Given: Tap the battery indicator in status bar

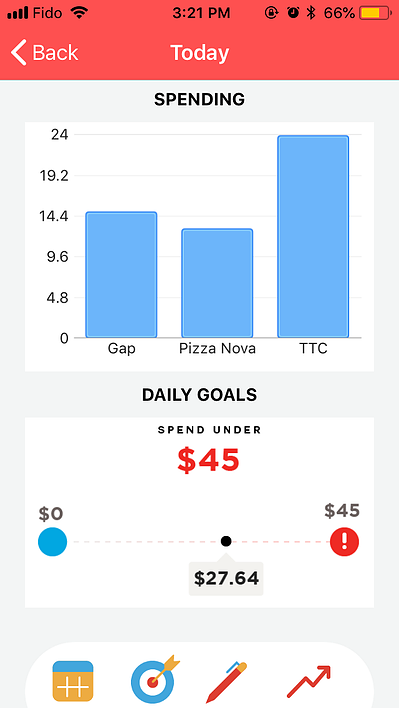Looking at the screenshot, I should (375, 13).
